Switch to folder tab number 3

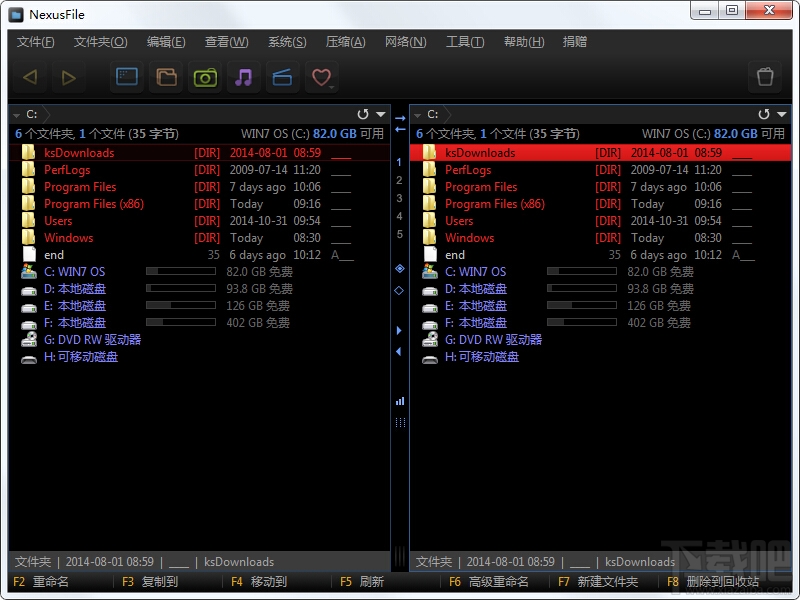399,198
